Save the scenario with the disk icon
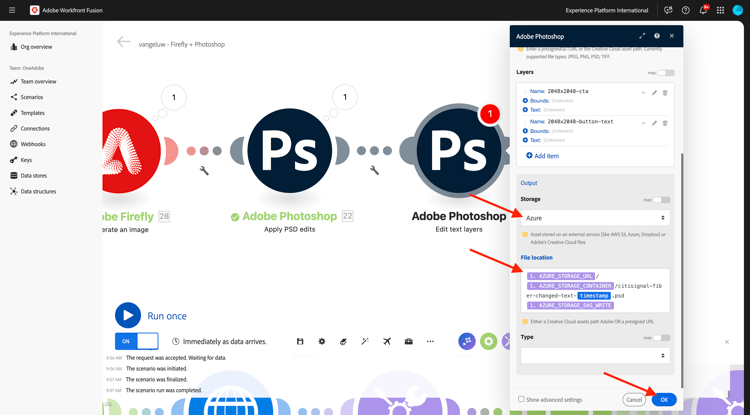750x415 pixels. pyautogui.click(x=300, y=341)
